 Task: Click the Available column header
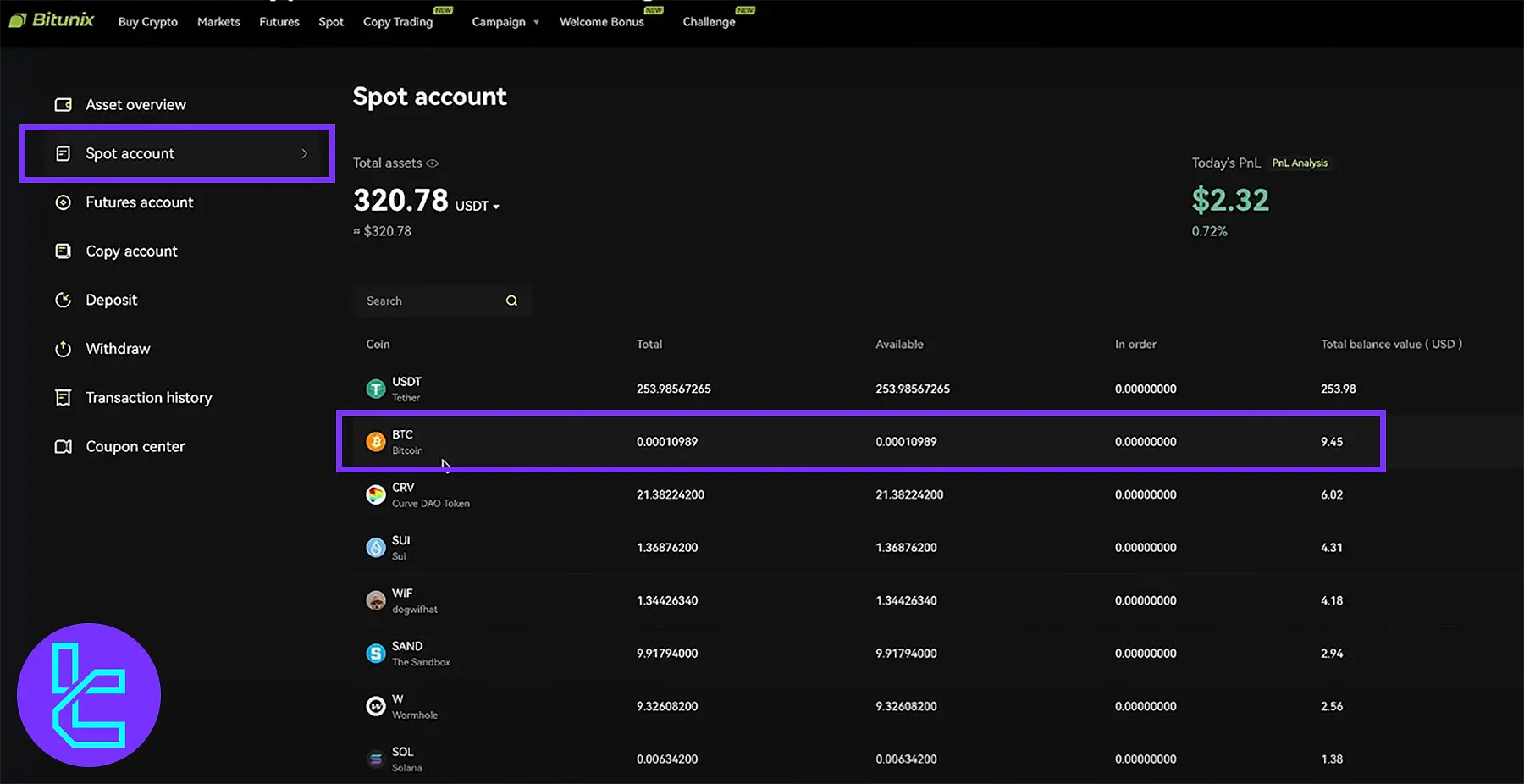point(899,344)
